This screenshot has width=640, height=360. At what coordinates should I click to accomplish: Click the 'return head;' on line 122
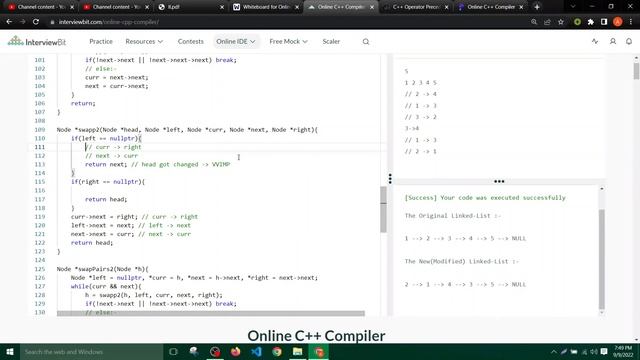point(92,243)
